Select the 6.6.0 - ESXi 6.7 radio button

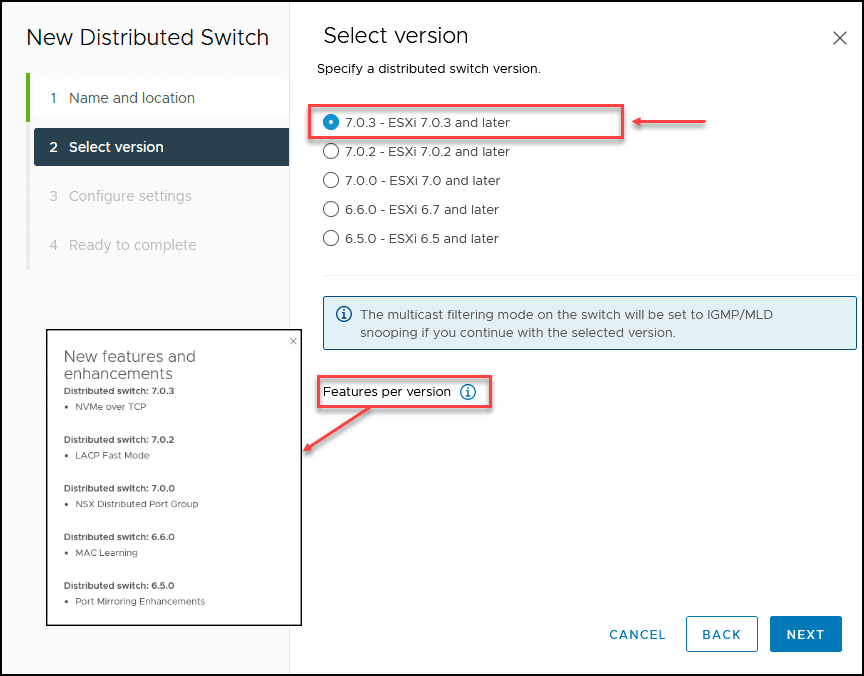pyautogui.click(x=331, y=209)
